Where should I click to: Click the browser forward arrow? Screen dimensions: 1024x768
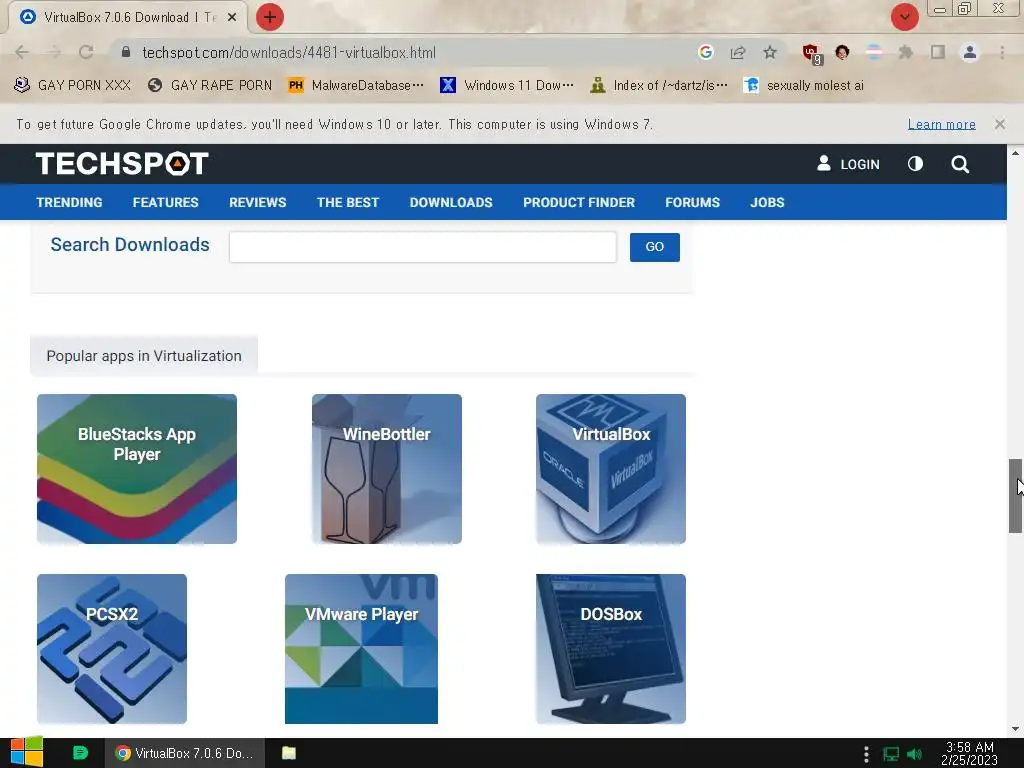coord(54,52)
